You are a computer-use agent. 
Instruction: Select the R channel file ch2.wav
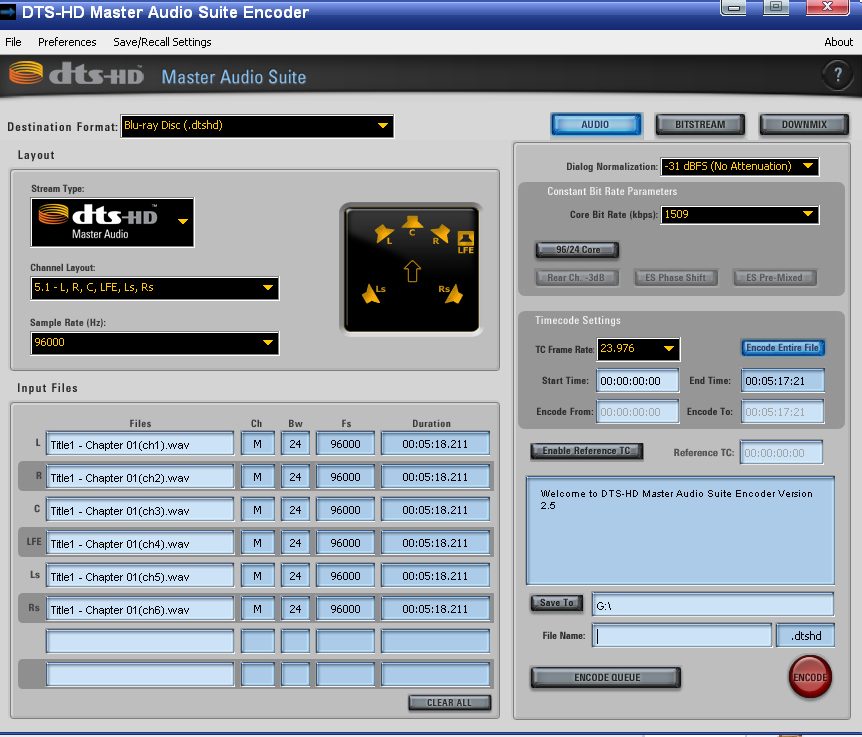tap(140, 477)
